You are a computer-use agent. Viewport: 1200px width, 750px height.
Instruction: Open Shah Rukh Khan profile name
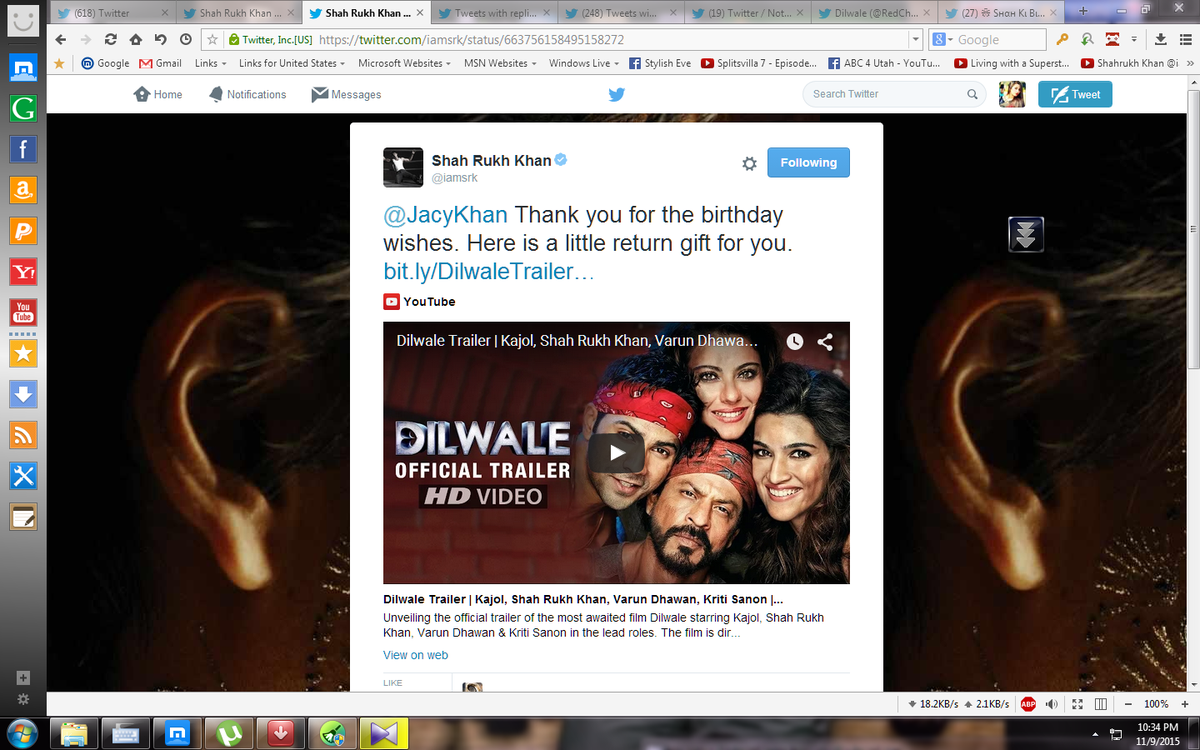pos(491,160)
